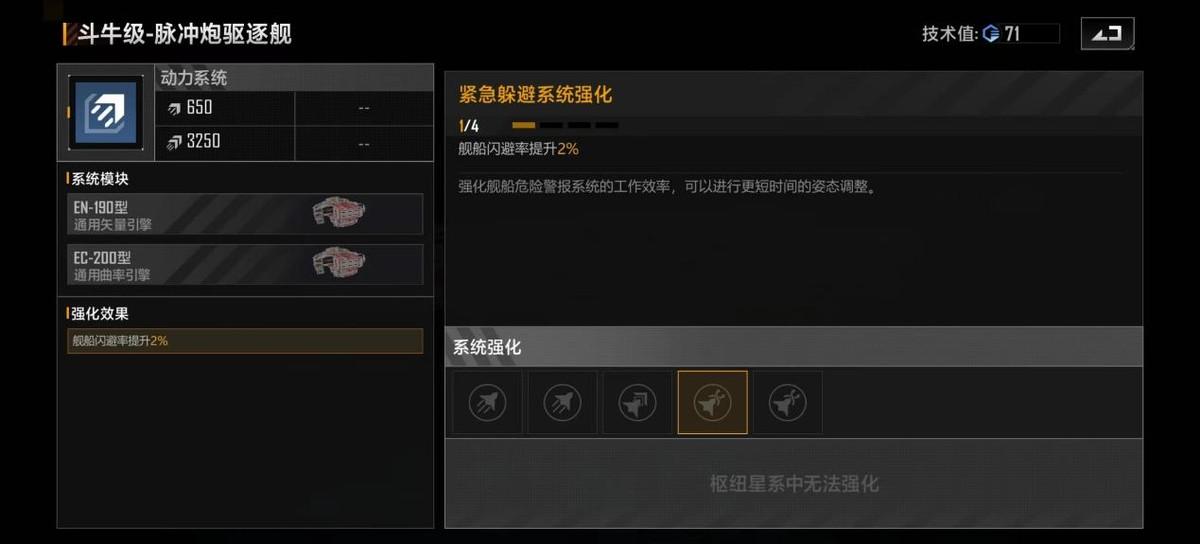Screen dimensions: 1200x544
Task: Click the 紧急躲避系统强化 title
Action: 535,95
